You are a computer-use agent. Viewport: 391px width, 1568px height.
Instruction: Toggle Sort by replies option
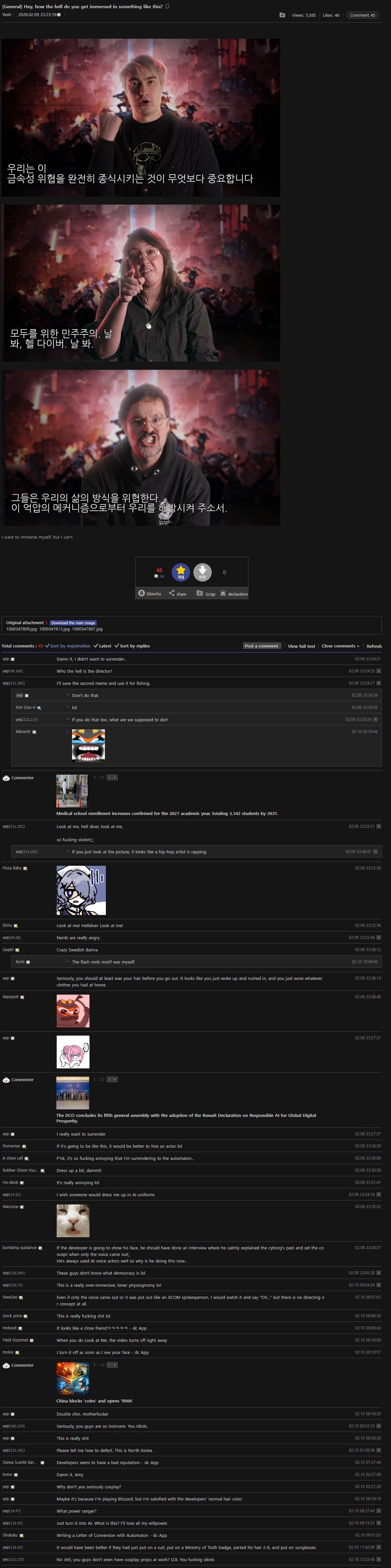(132, 646)
